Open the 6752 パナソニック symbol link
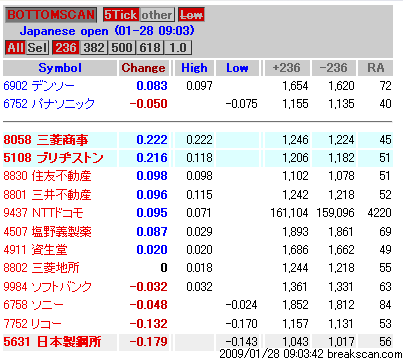403x360 pixels. (x=49, y=104)
